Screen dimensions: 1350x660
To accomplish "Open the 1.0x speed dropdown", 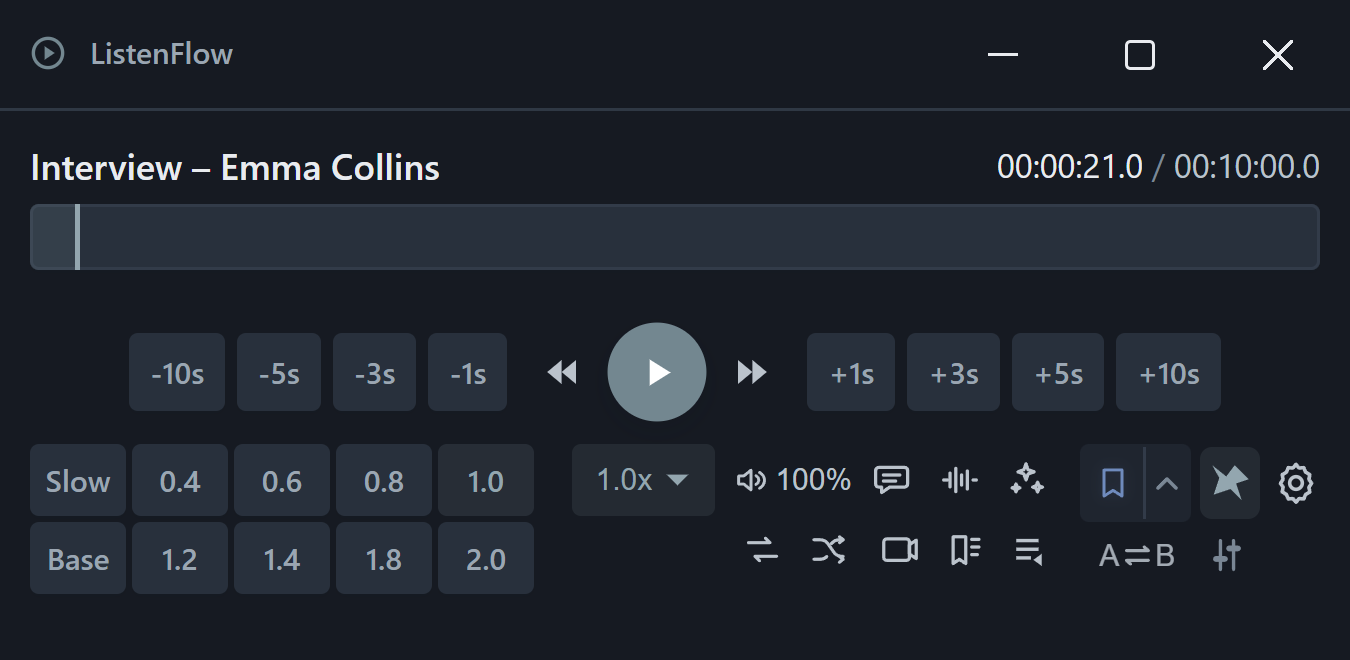I will click(643, 480).
